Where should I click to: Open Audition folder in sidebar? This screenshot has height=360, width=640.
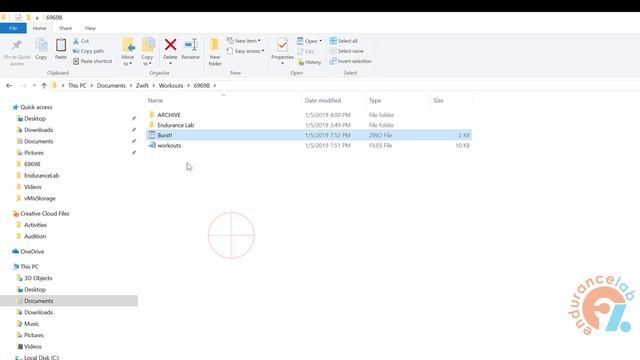click(x=31, y=236)
